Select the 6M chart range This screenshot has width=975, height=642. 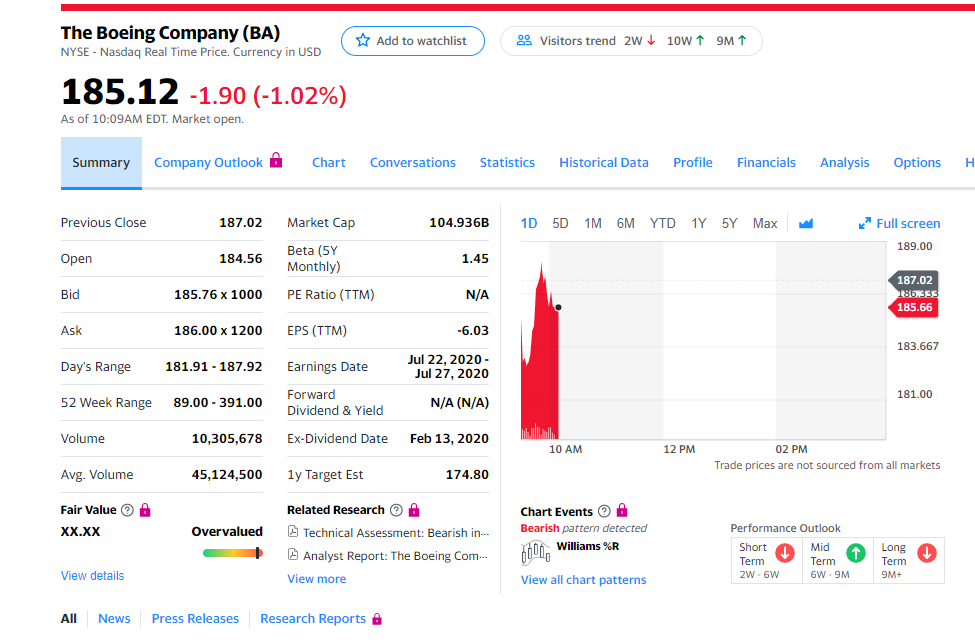[626, 223]
